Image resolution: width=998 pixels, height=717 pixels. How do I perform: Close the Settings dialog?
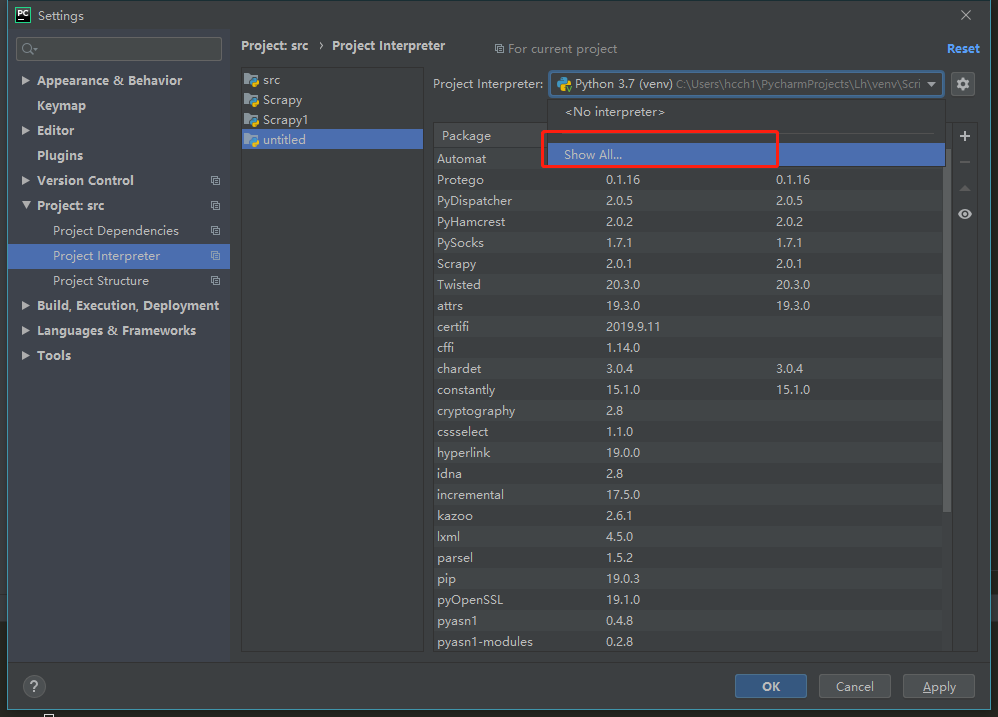coord(966,15)
